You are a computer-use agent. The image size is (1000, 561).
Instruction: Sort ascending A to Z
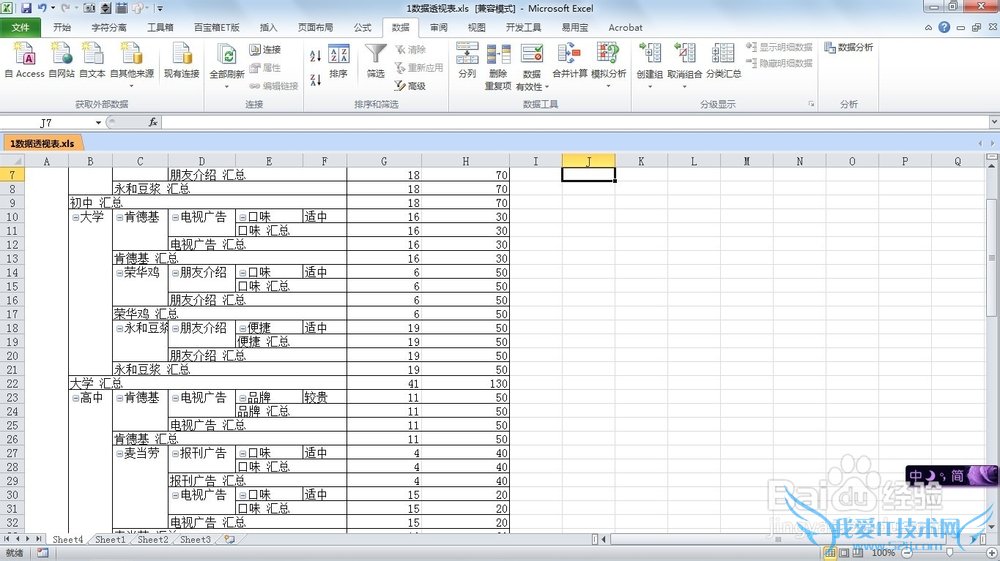click(315, 56)
